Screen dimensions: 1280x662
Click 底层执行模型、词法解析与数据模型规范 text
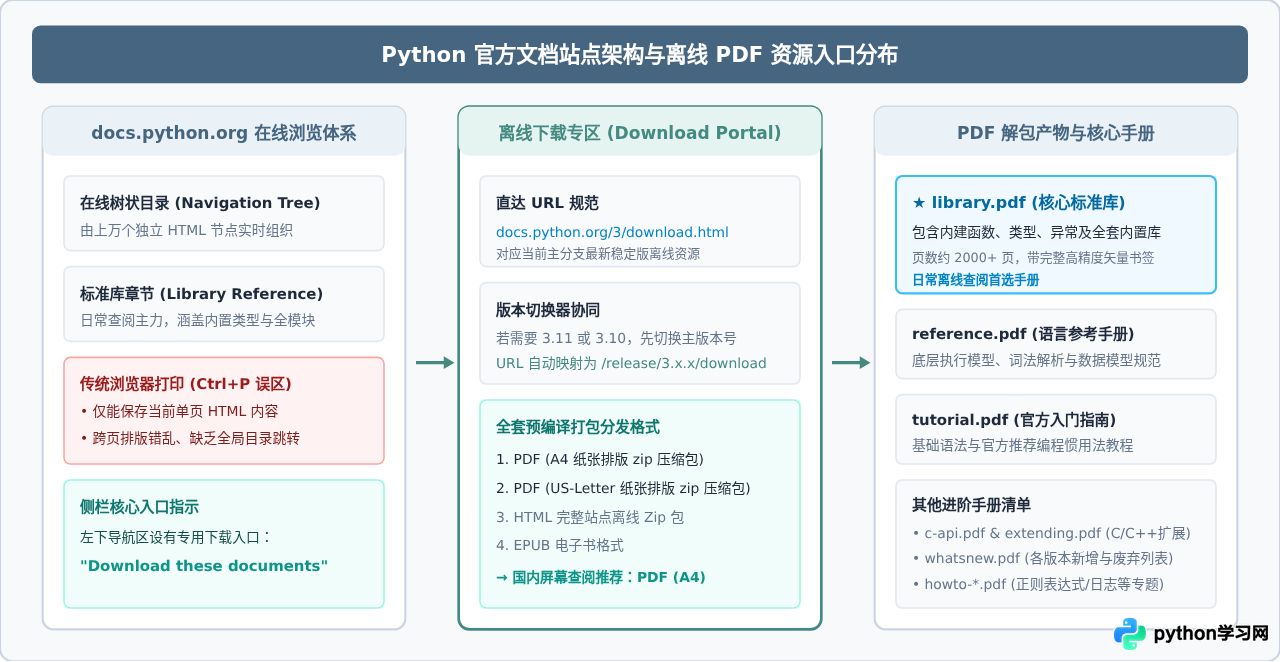[x=1036, y=360]
